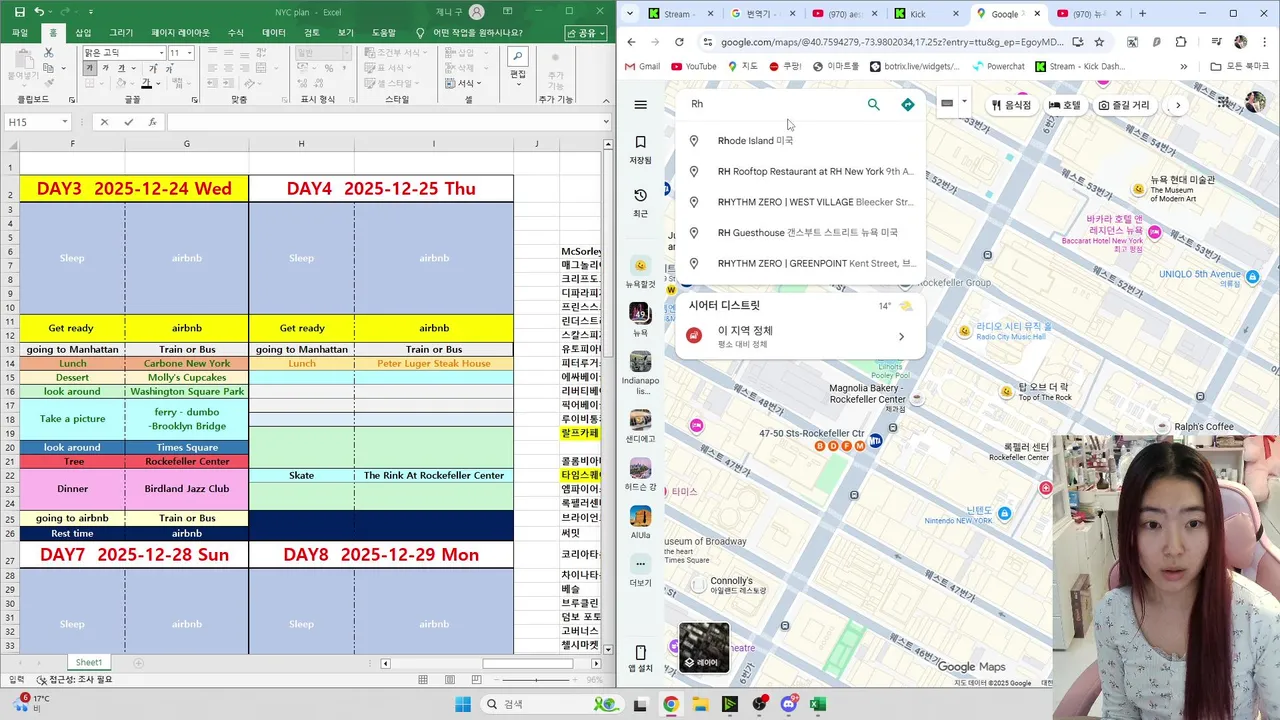
Task: Open the 저장됨 saved places sidebar icon
Action: pyautogui.click(x=641, y=149)
